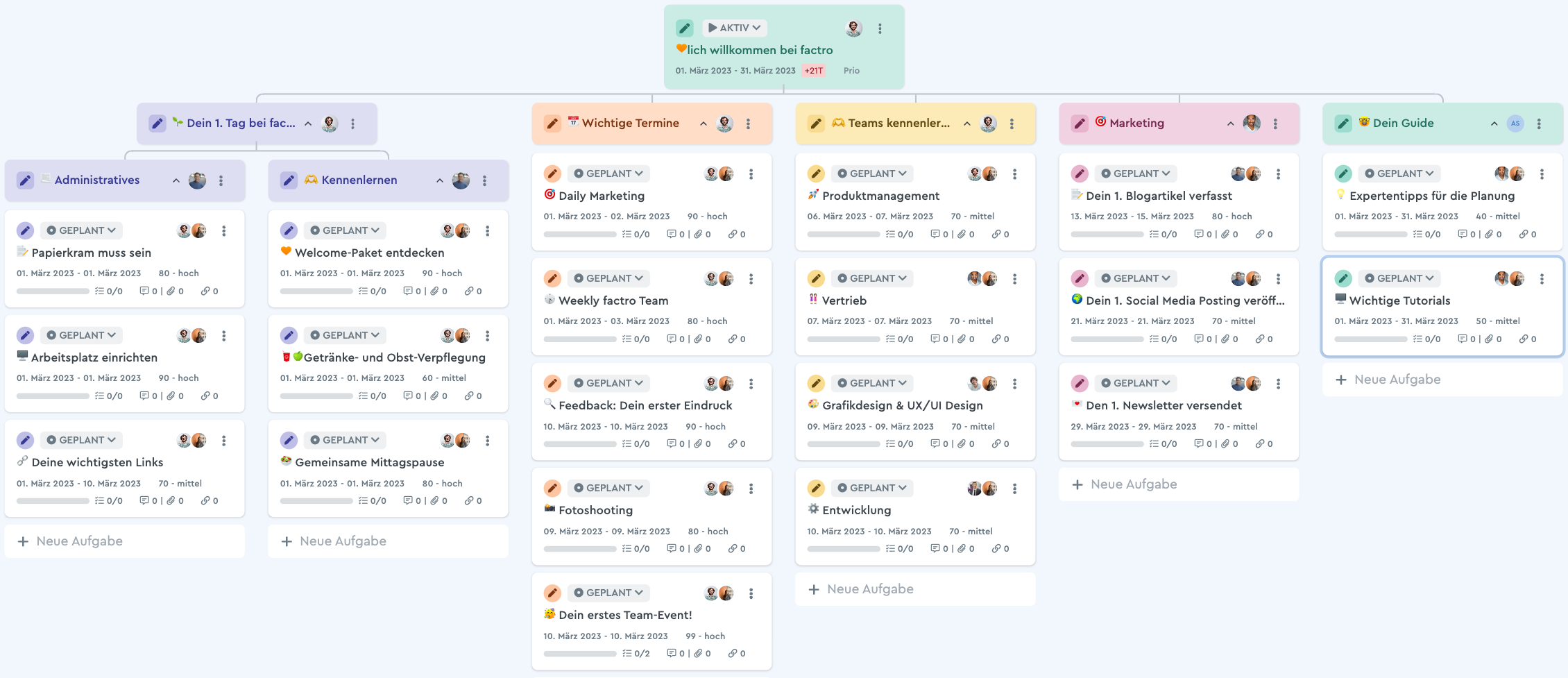Click the '60 - mittel' priority on Getränke- und Obst-Verpflegung
The image size is (1568, 678).
444,378
